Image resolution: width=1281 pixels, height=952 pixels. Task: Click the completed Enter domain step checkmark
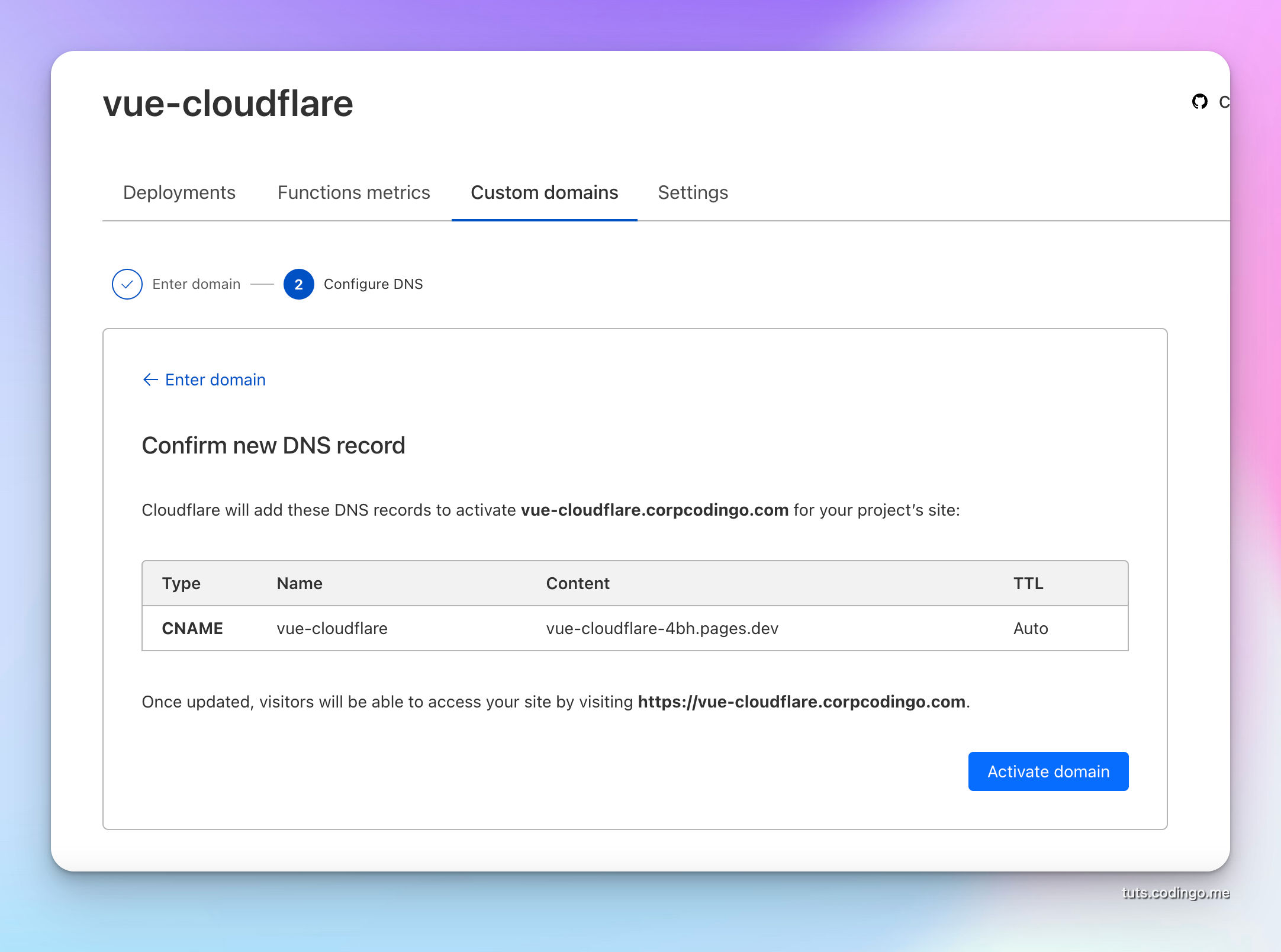[x=127, y=284]
